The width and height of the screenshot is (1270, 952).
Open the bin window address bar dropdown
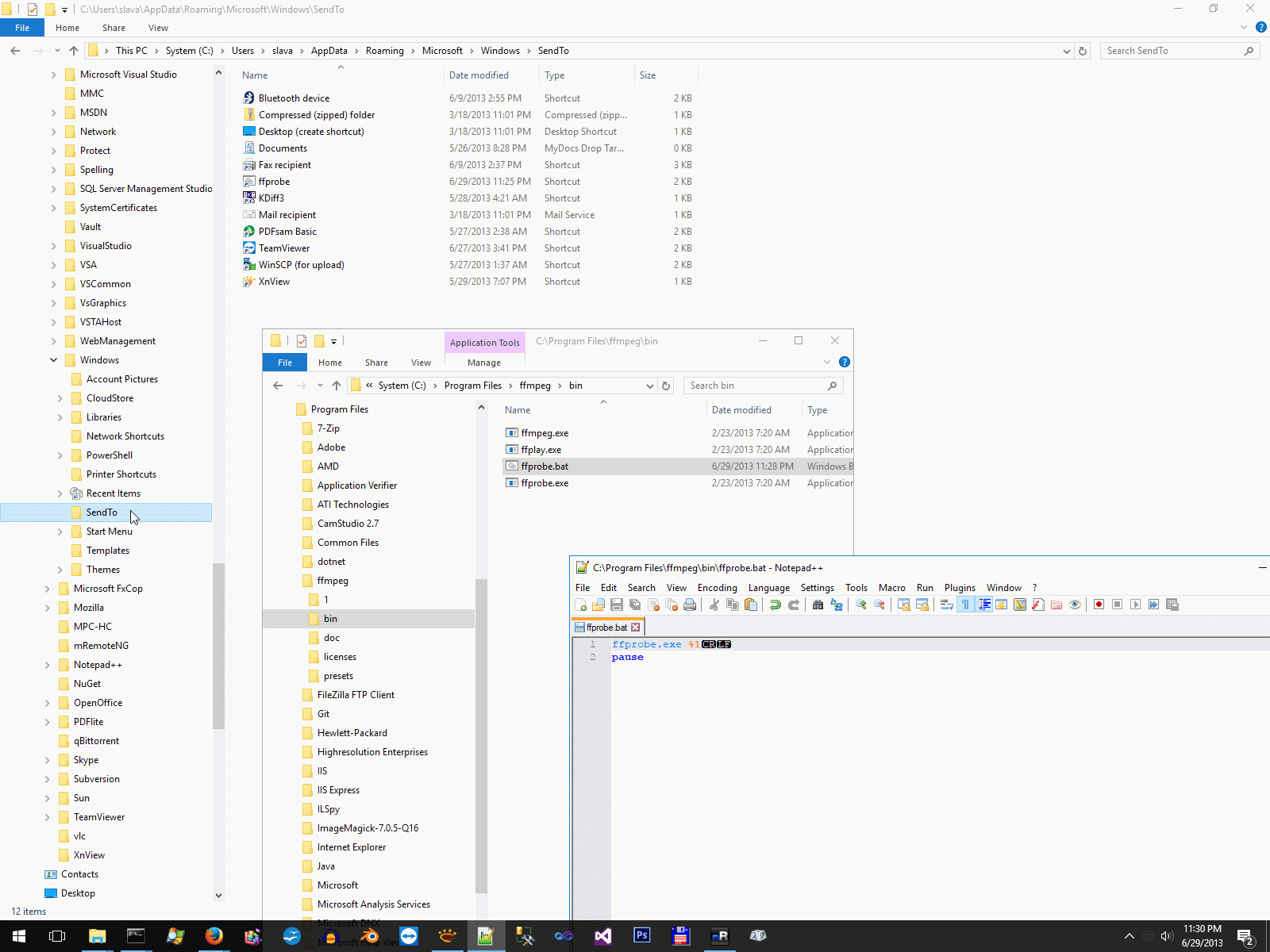pyautogui.click(x=650, y=386)
